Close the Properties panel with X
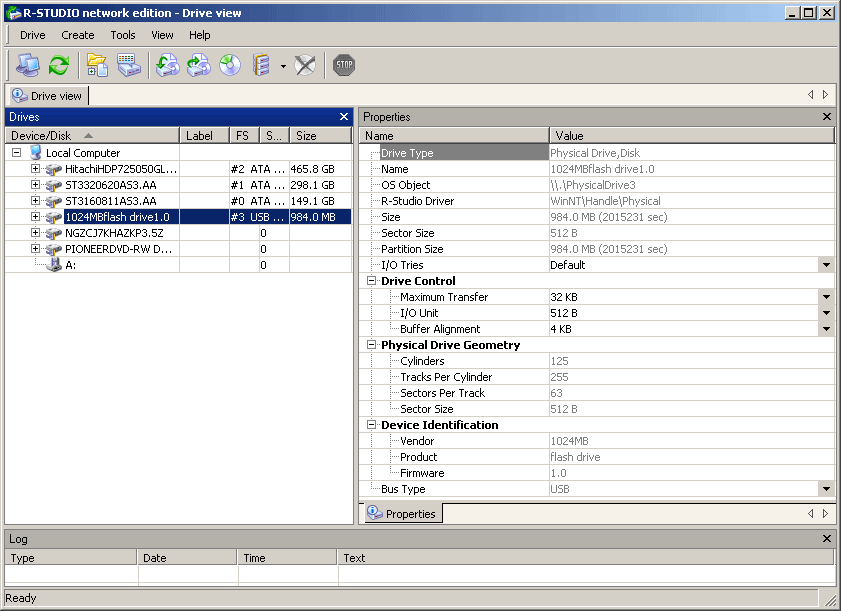The height and width of the screenshot is (611, 841). [x=827, y=116]
